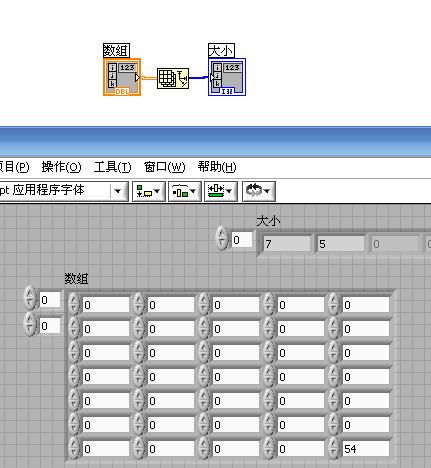Open the Reorder toolbar dropdown
The height and width of the screenshot is (468, 431).
(x=259, y=191)
